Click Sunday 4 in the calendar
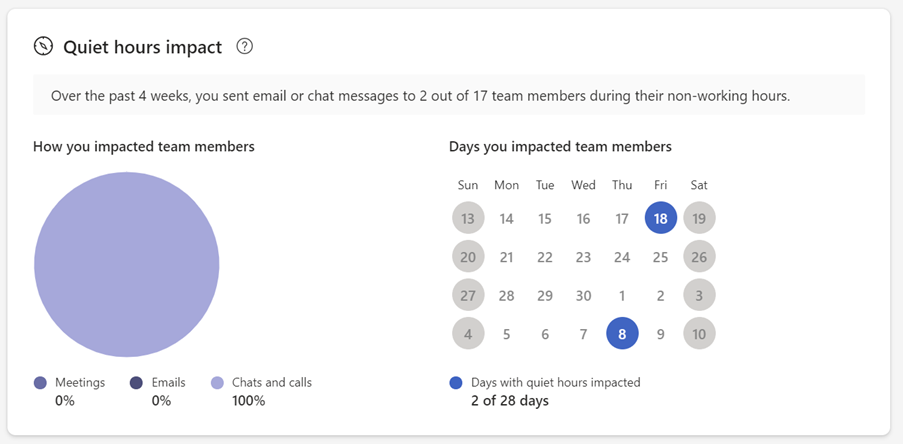Screen dimensions: 903x444 click(468, 334)
